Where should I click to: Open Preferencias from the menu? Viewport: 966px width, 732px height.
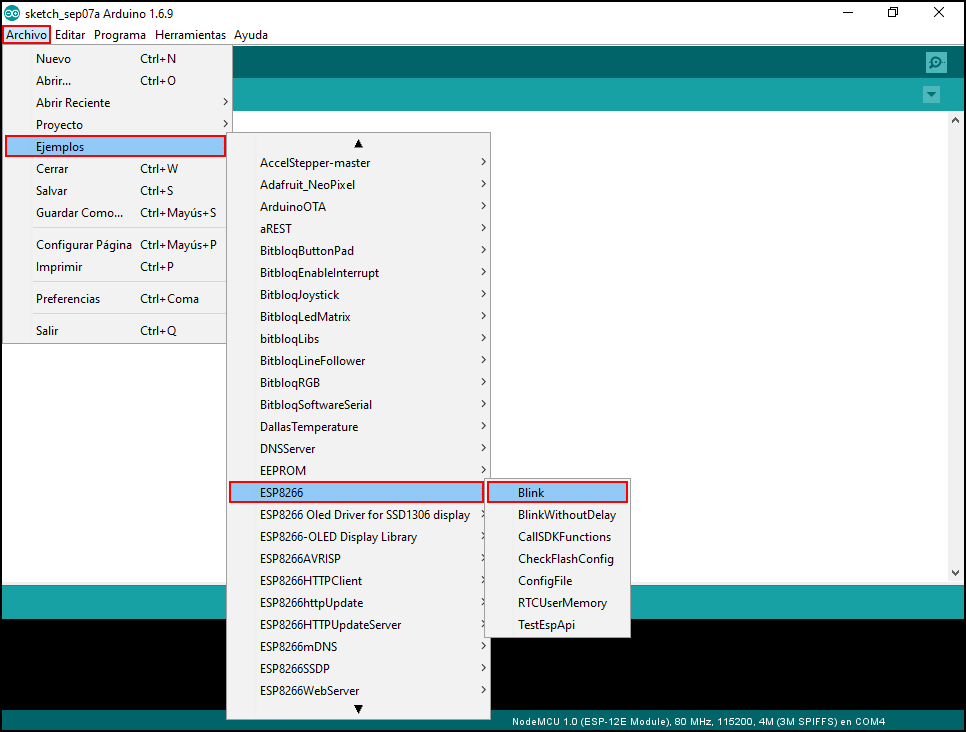(116, 299)
